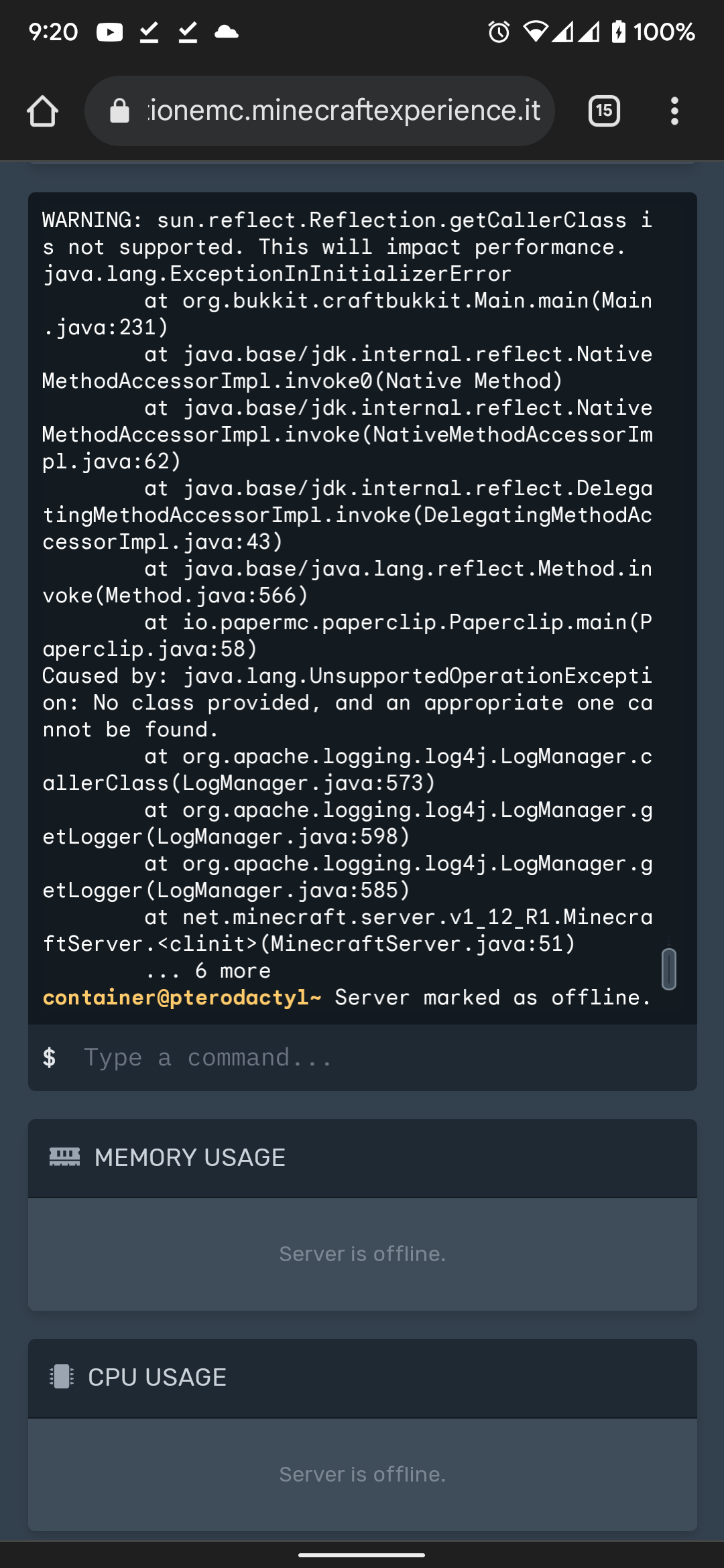Click the site URL in the address bar

(x=342, y=111)
